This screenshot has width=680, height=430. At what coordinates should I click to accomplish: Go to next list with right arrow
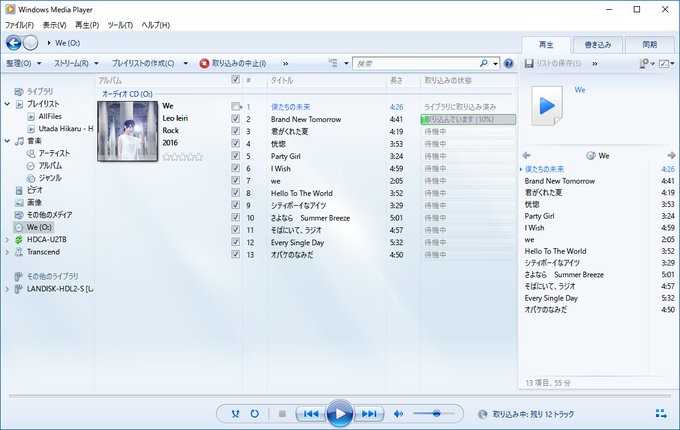[671, 155]
